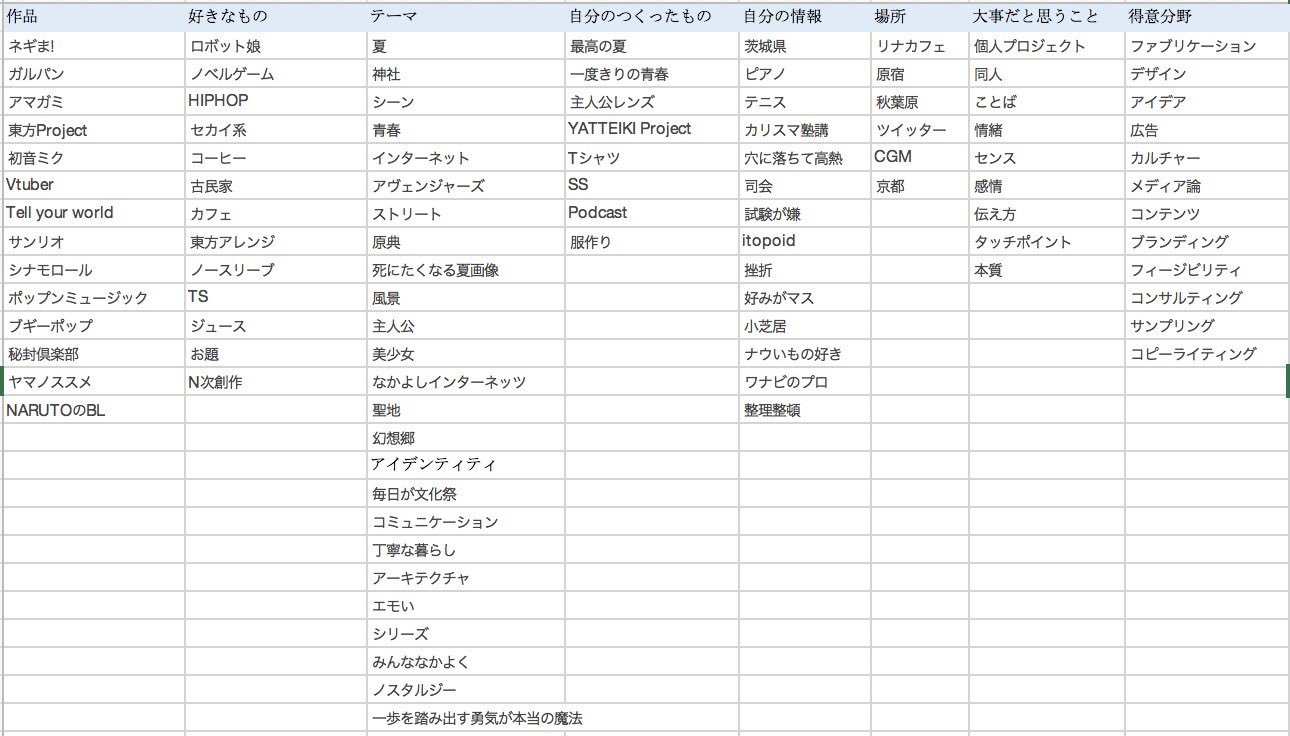
Task: Click the cell 古民家
Action: tap(275, 186)
